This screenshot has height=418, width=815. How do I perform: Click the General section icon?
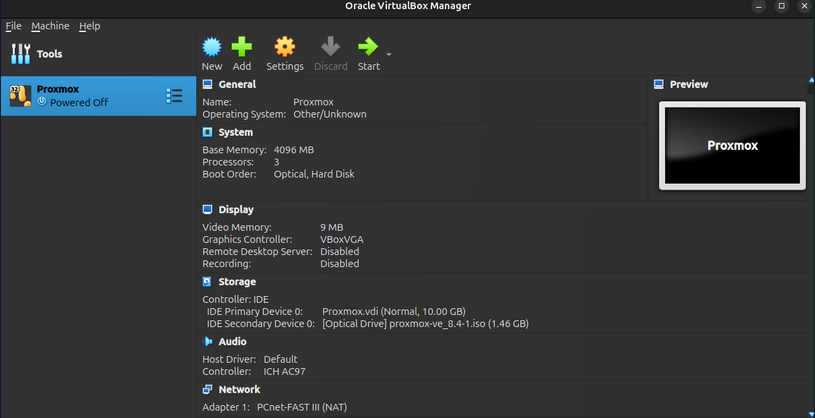[x=208, y=85]
